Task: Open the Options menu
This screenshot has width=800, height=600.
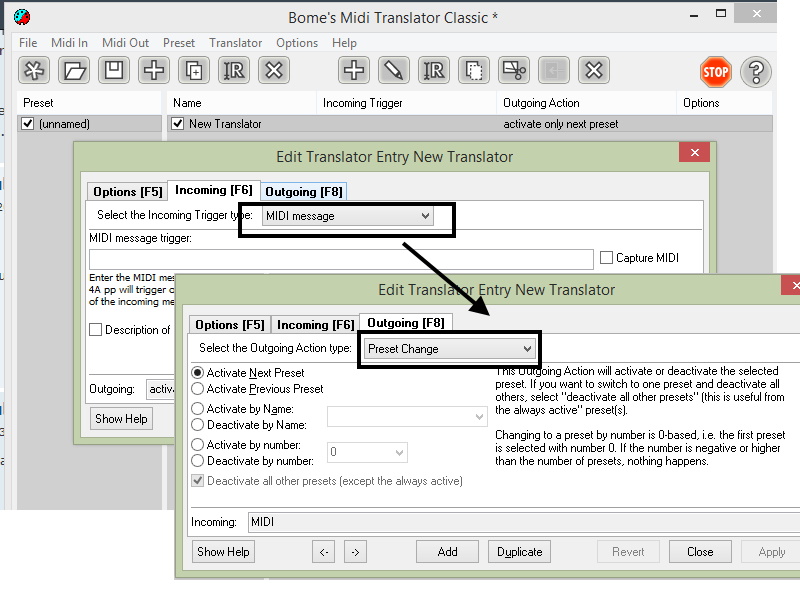Action: point(297,43)
